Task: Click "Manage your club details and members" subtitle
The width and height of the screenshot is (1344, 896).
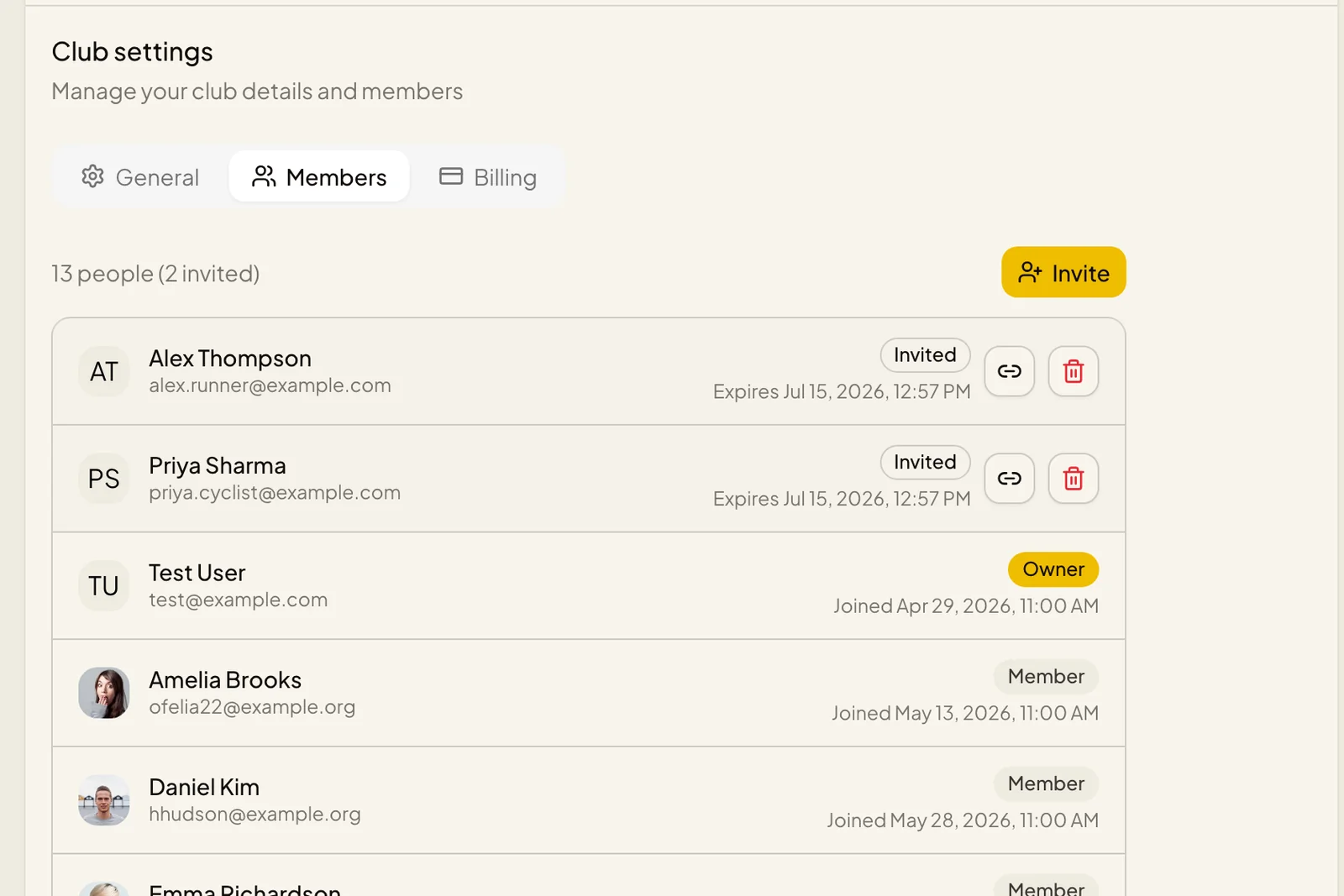Action: pos(257,92)
